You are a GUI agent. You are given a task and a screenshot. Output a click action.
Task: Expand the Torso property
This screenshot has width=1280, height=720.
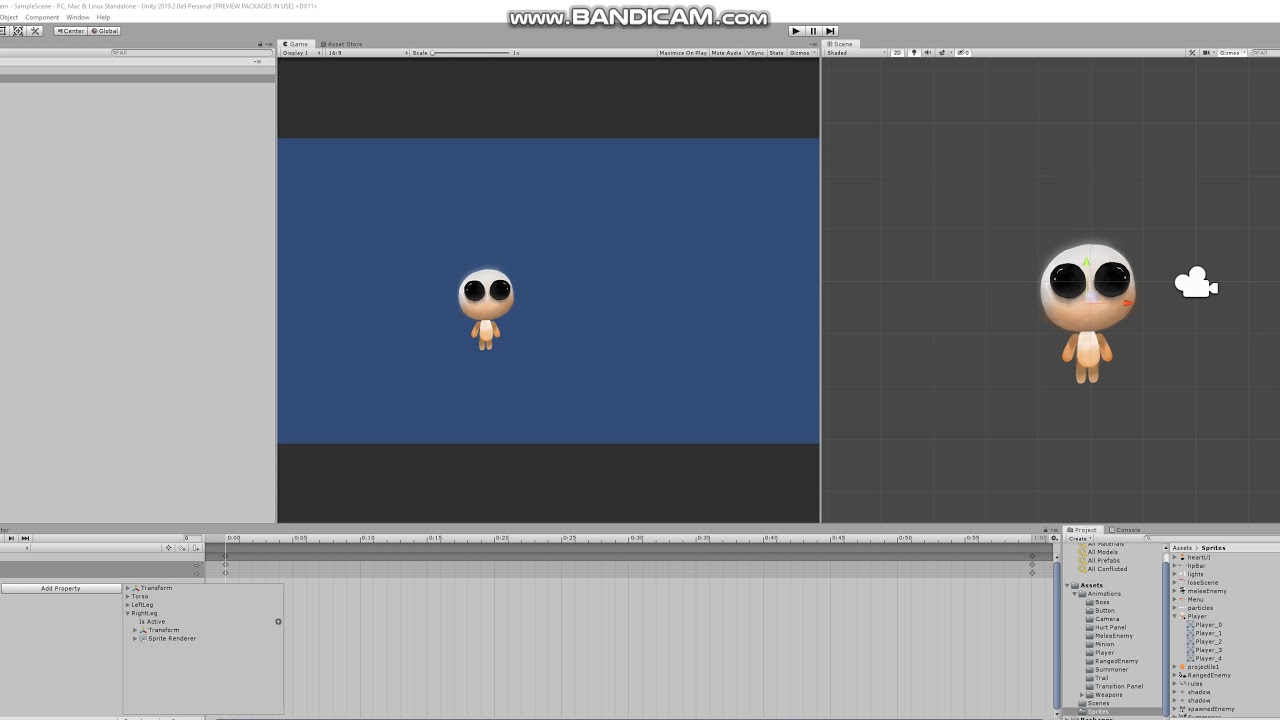127,596
